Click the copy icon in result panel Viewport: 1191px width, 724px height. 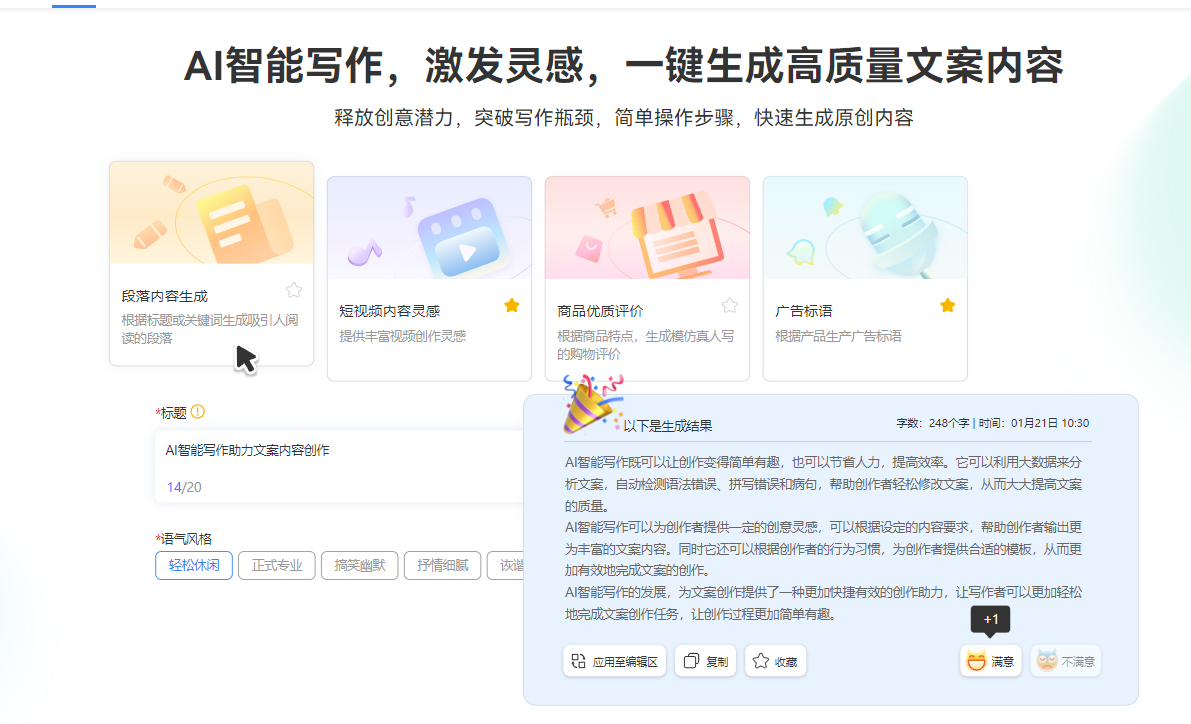pyautogui.click(x=690, y=661)
